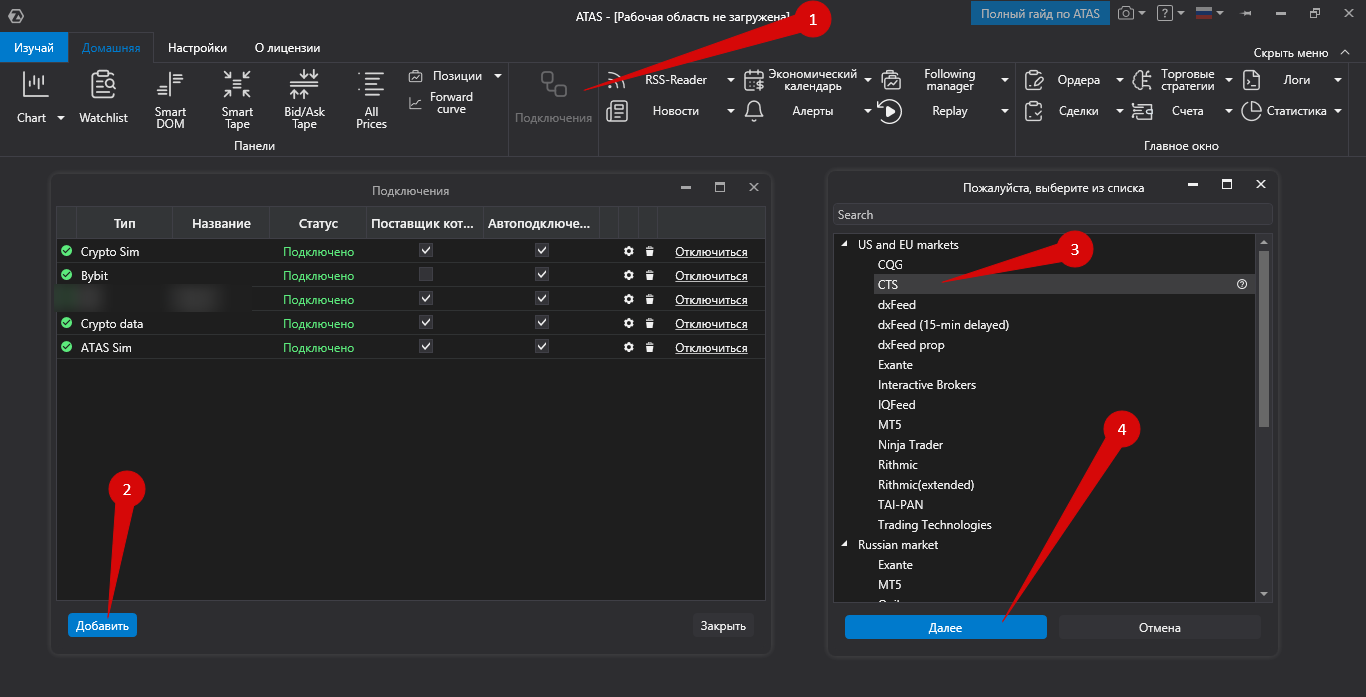Toggle quote provider checkbox for Bybit

pos(426,275)
